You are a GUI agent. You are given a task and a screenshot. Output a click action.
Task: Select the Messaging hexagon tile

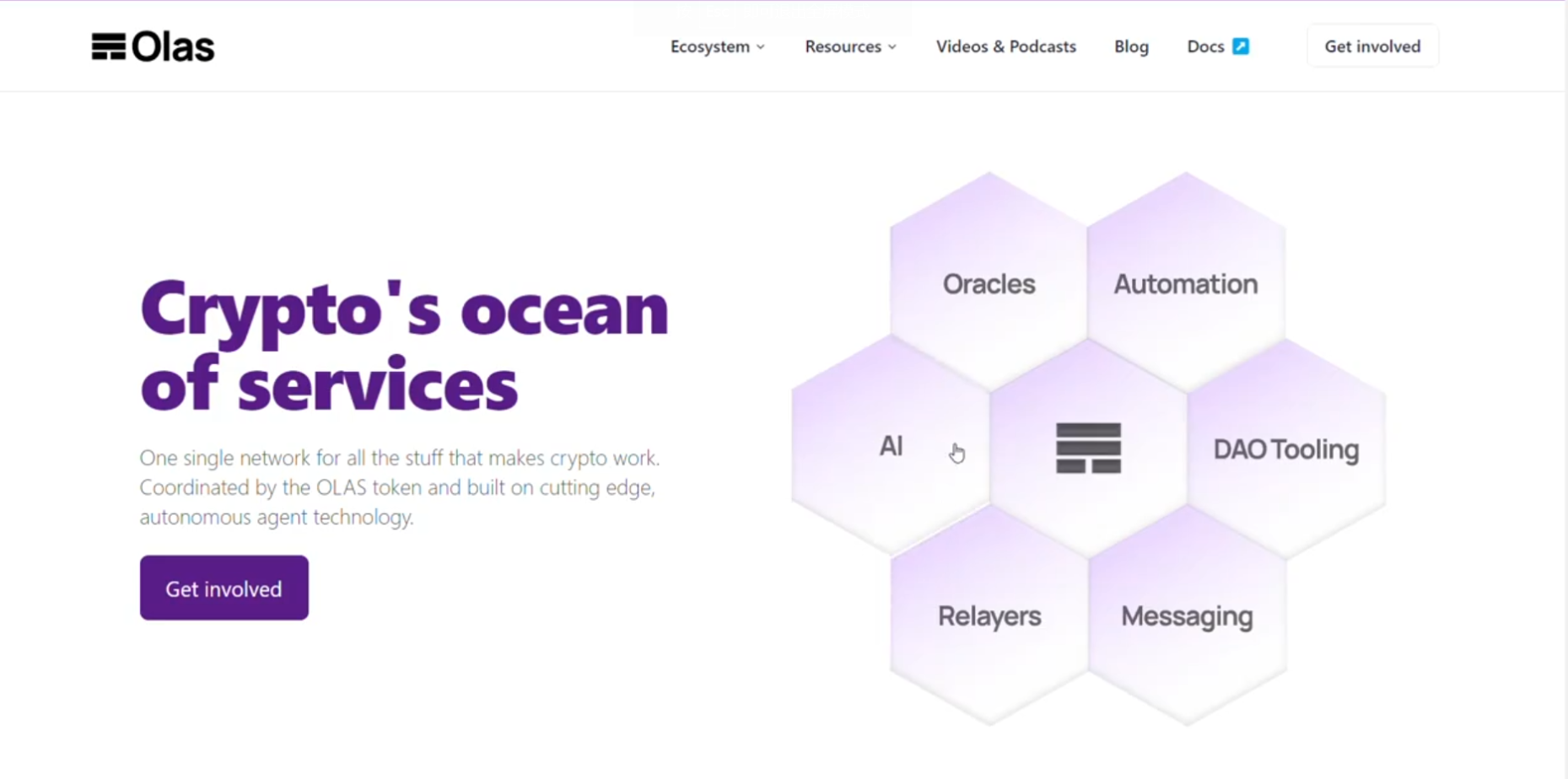coord(1187,616)
